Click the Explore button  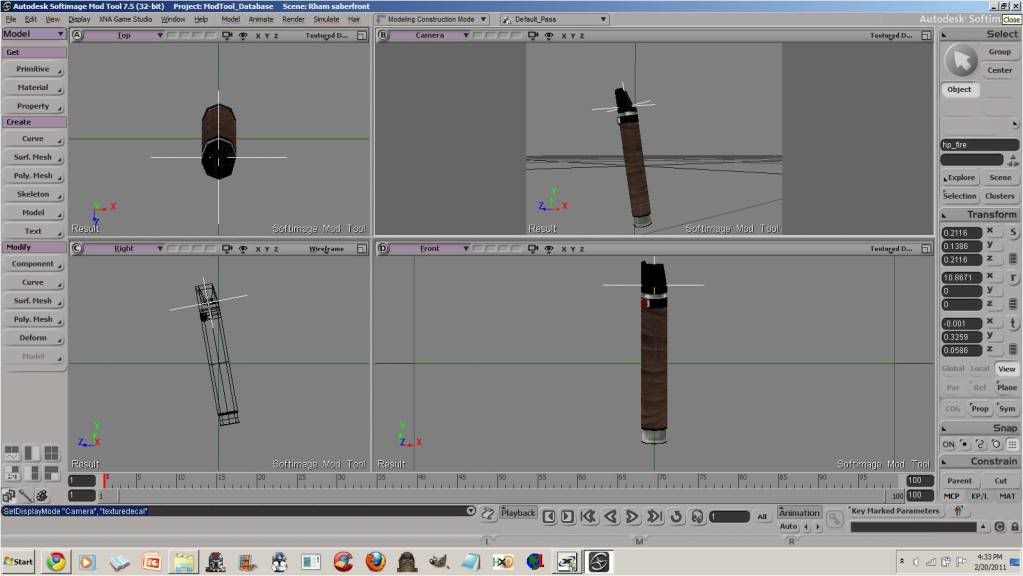click(960, 177)
